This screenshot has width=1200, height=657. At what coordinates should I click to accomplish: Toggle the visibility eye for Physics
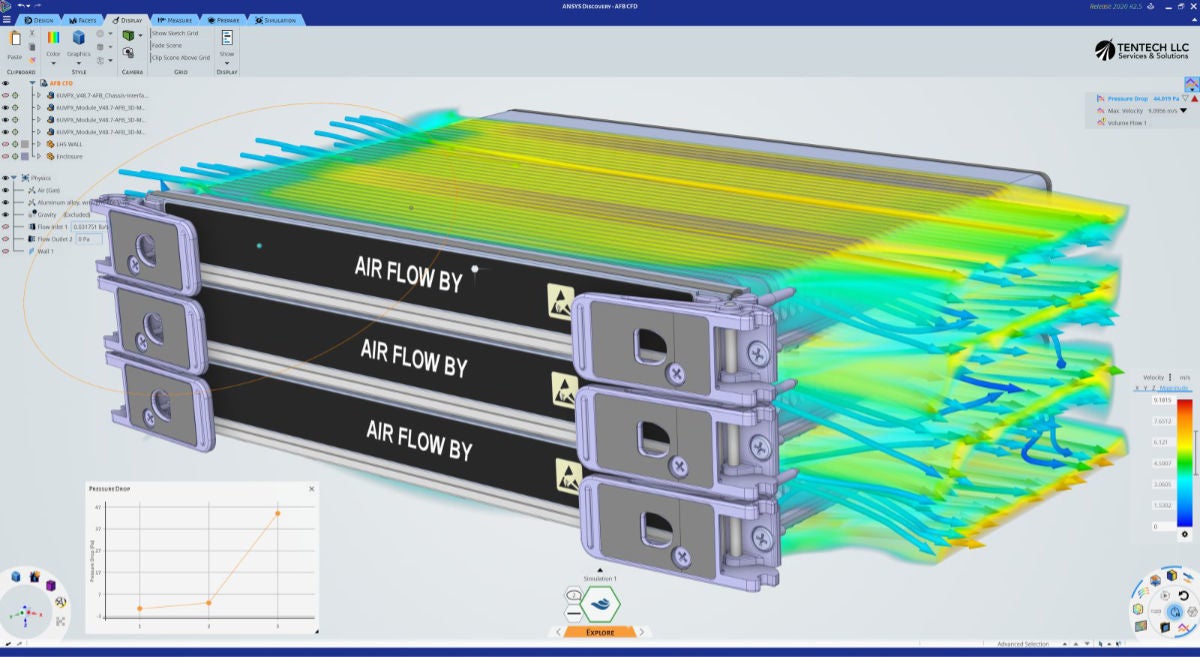6,178
